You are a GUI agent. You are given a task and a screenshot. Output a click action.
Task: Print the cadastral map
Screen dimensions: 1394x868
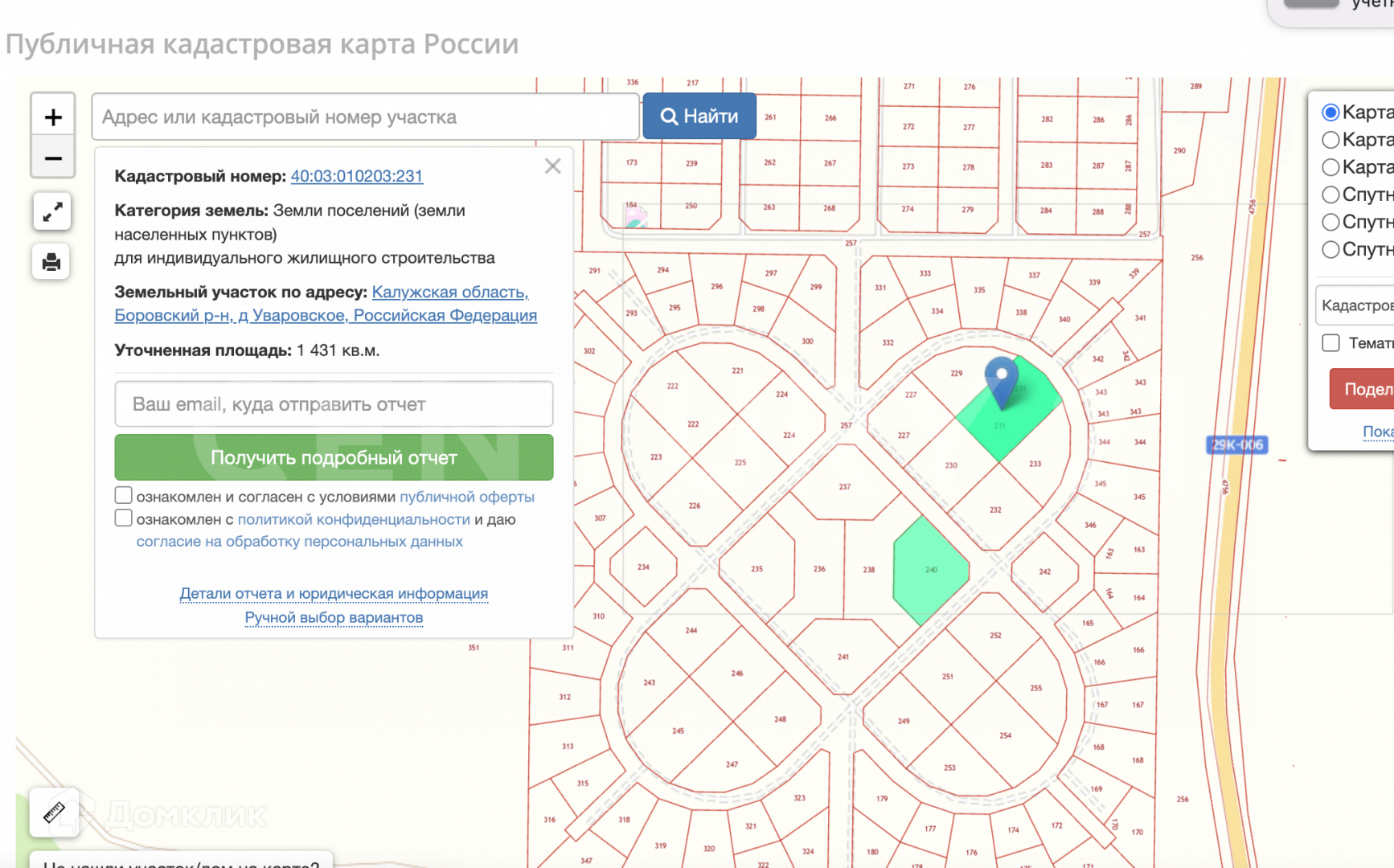tap(51, 262)
